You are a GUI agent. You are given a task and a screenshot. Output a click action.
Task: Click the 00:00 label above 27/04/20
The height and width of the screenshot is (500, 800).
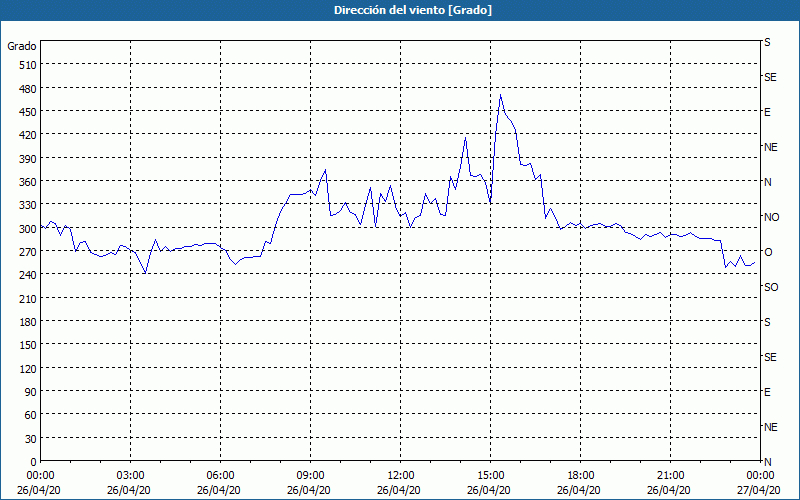(760, 476)
